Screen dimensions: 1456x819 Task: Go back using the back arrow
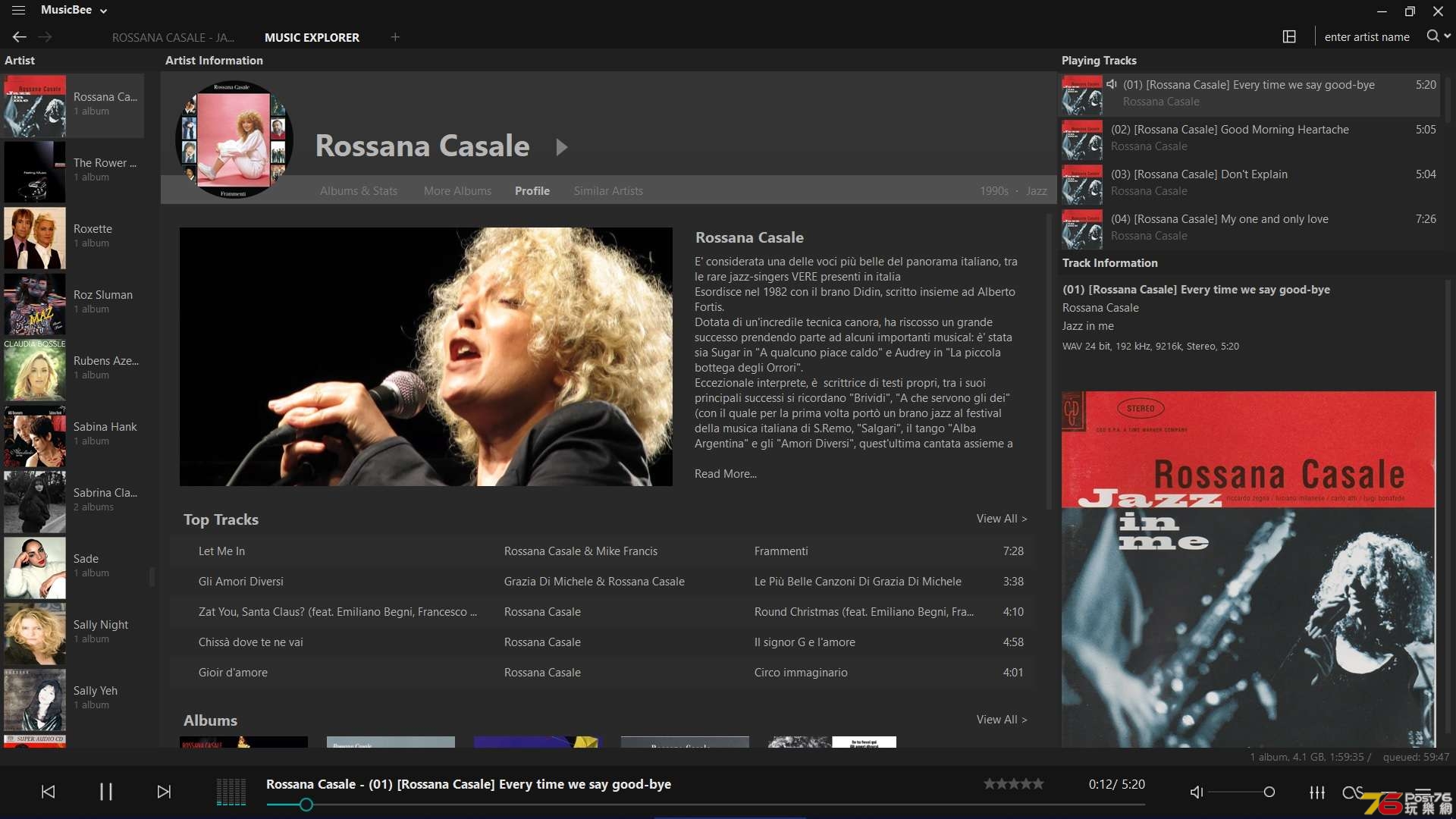click(x=20, y=36)
